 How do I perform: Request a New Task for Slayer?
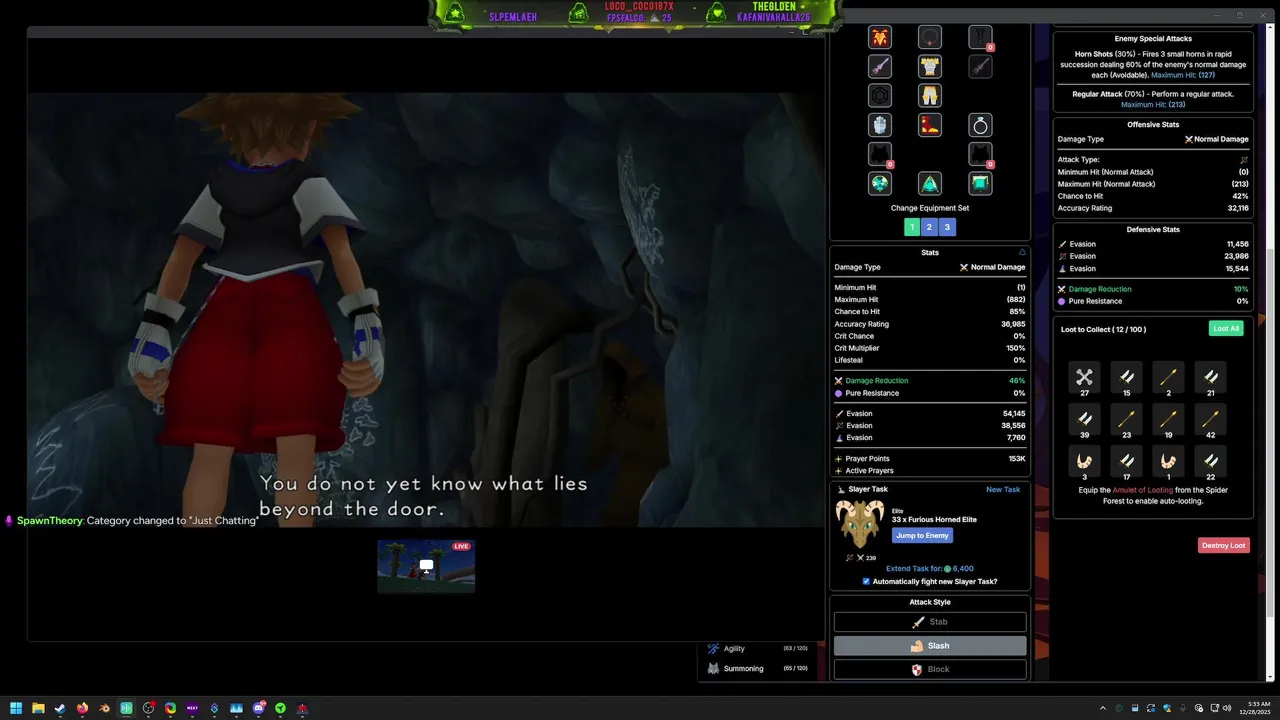(x=1003, y=490)
